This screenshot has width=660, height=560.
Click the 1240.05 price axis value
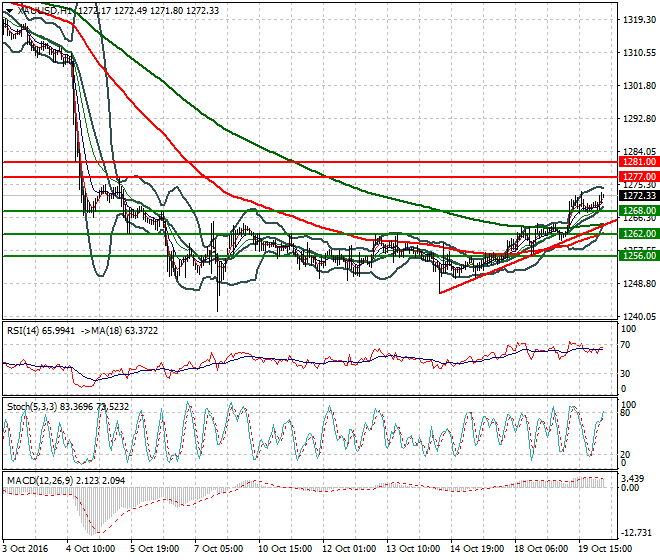639,317
